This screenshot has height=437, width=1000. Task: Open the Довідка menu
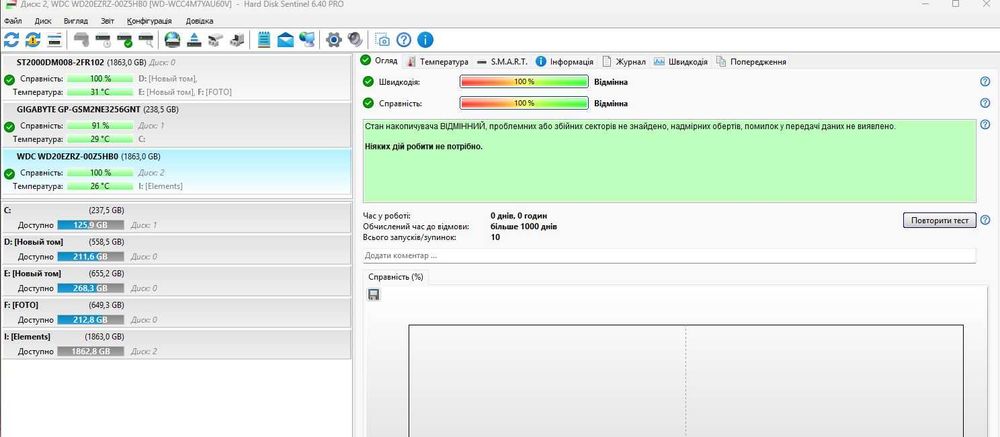[x=200, y=21]
